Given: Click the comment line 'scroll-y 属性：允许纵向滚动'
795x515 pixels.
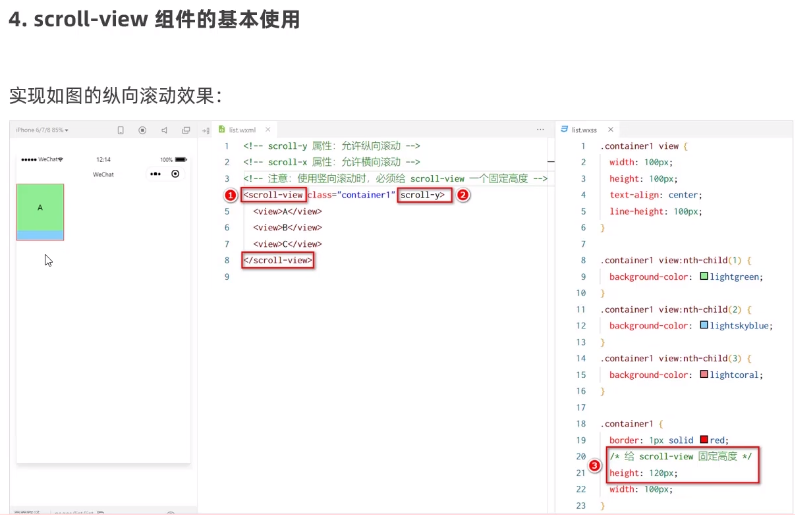Looking at the screenshot, I should (332, 146).
